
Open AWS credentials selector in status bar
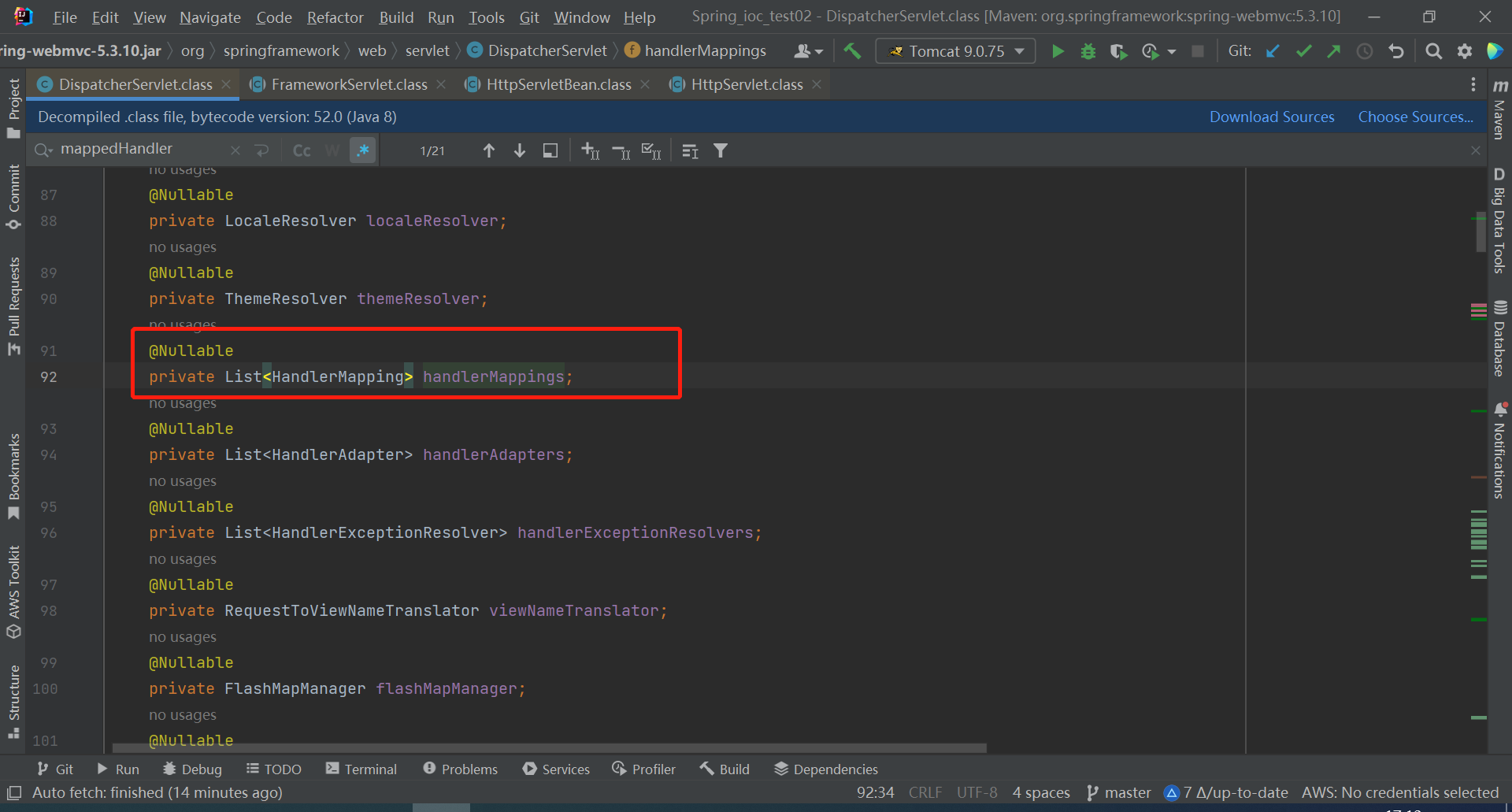[x=1399, y=792]
